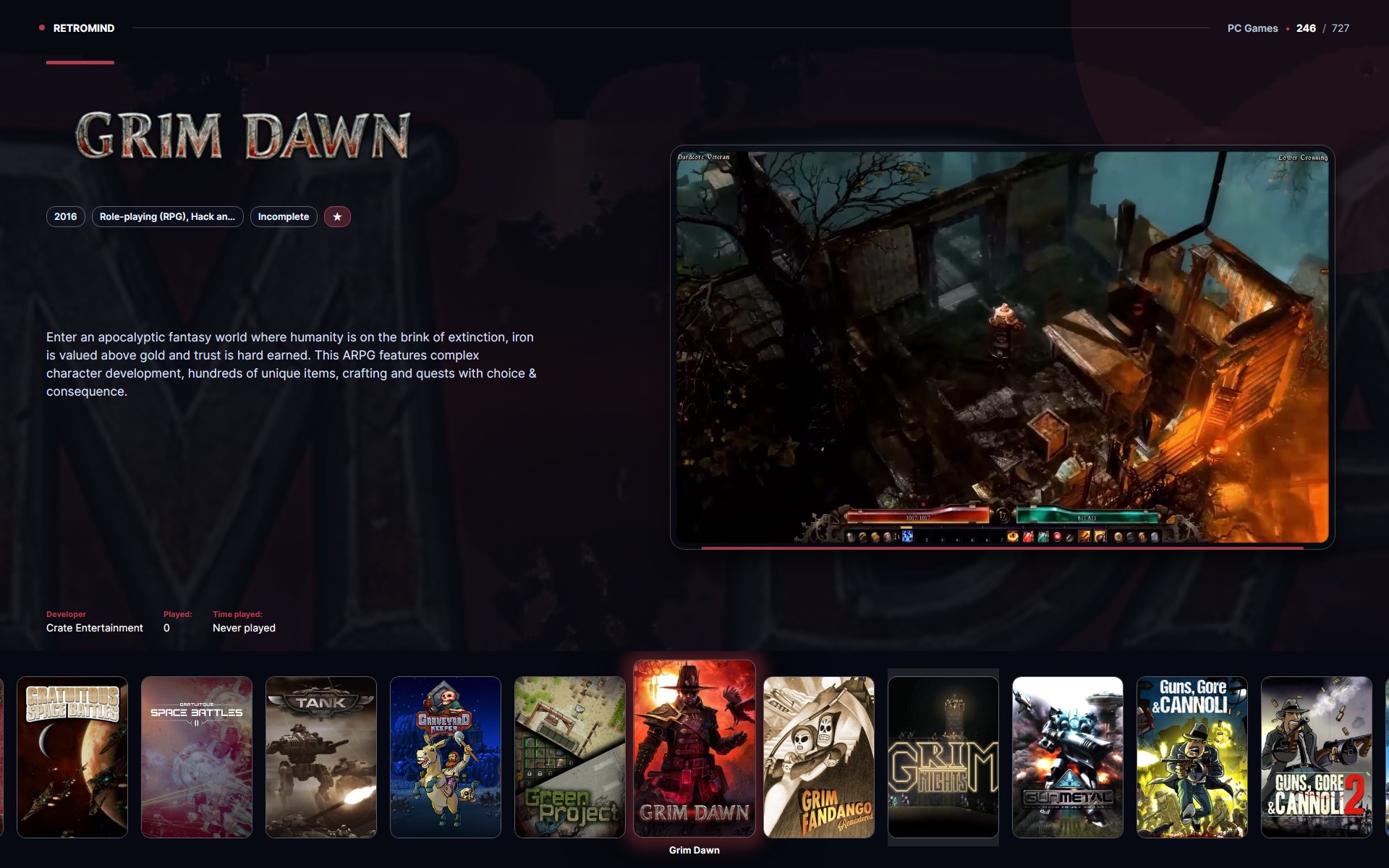Click the game description paragraph
Viewport: 1389px width, 868px height.
[292, 364]
